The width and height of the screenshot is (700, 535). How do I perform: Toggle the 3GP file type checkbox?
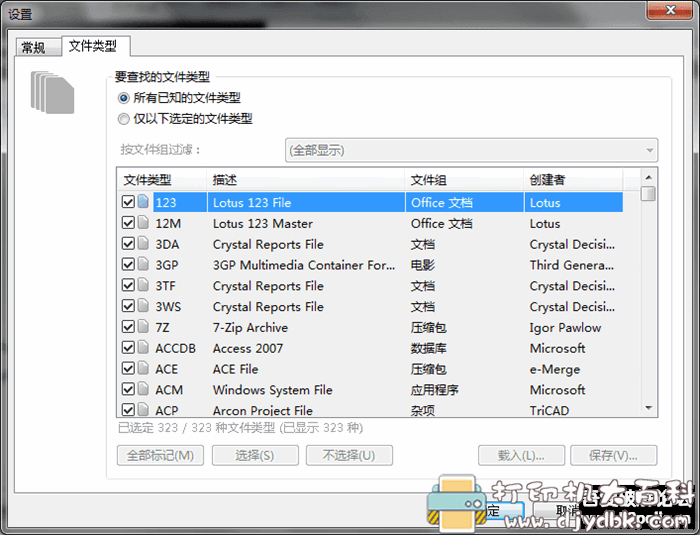pos(128,264)
